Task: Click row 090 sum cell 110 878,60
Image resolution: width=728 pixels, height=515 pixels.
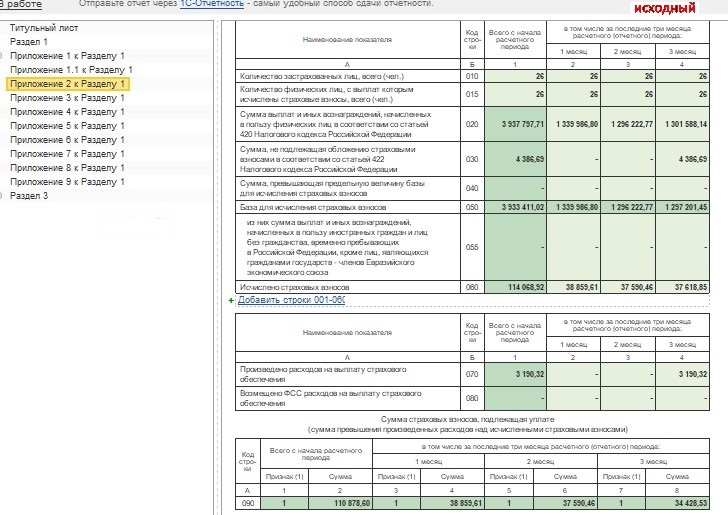Action: point(340,503)
